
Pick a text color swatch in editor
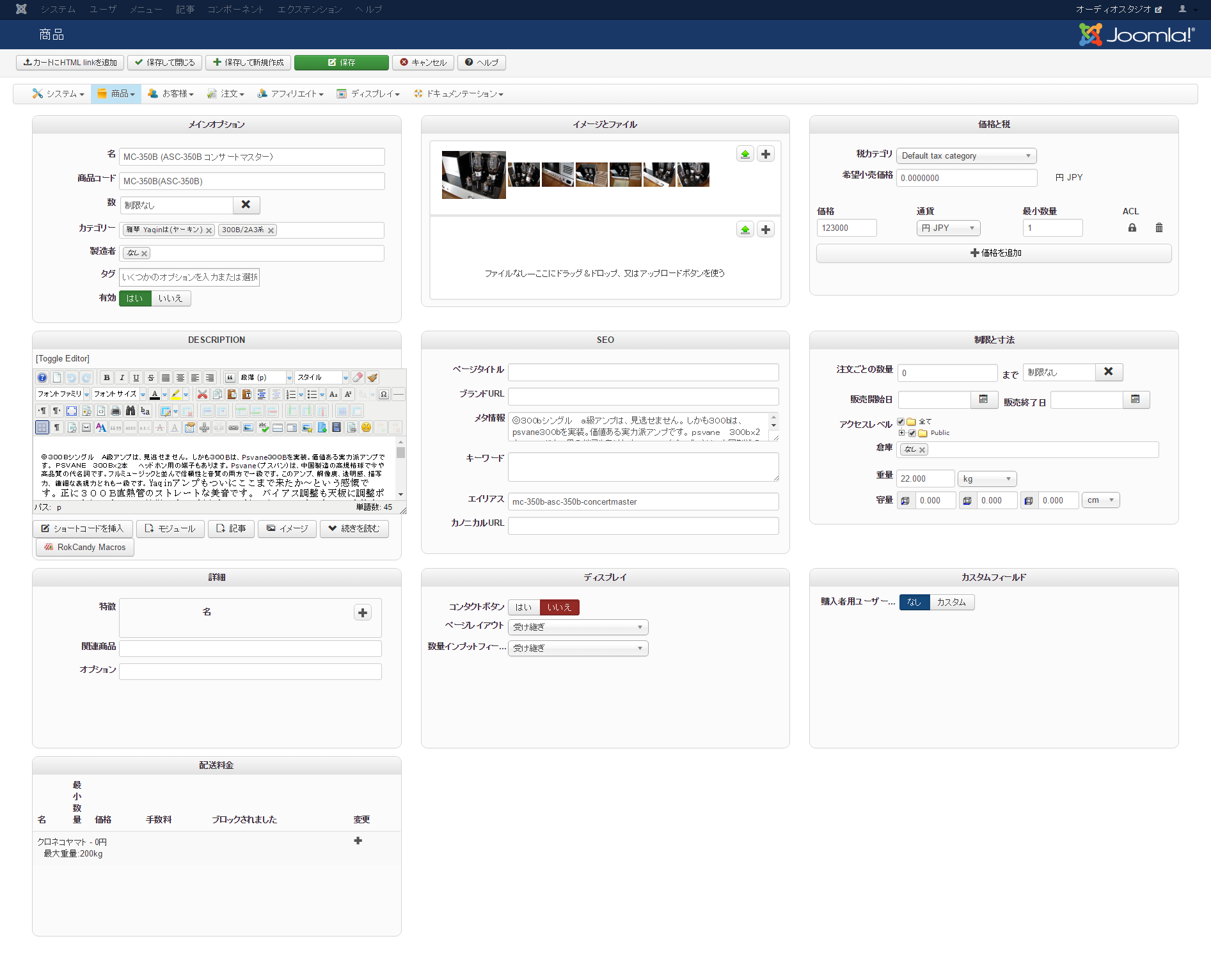(155, 394)
